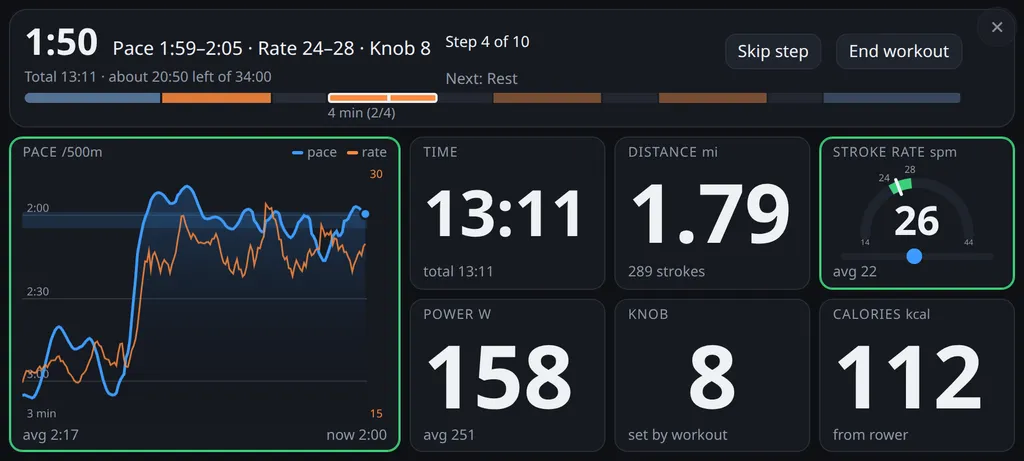
Task: Click the 'avg 22' stroke rate text
Action: tap(855, 272)
